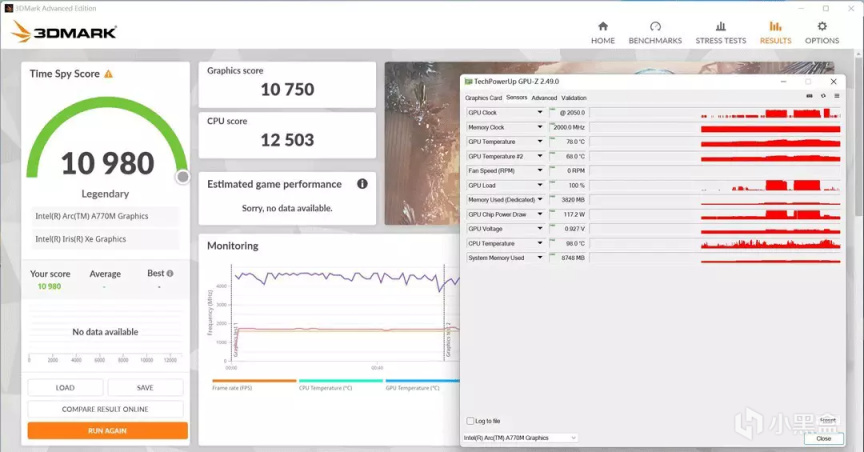The width and height of the screenshot is (864, 452).
Task: Click the GPU Clock history graph
Action: [715, 112]
